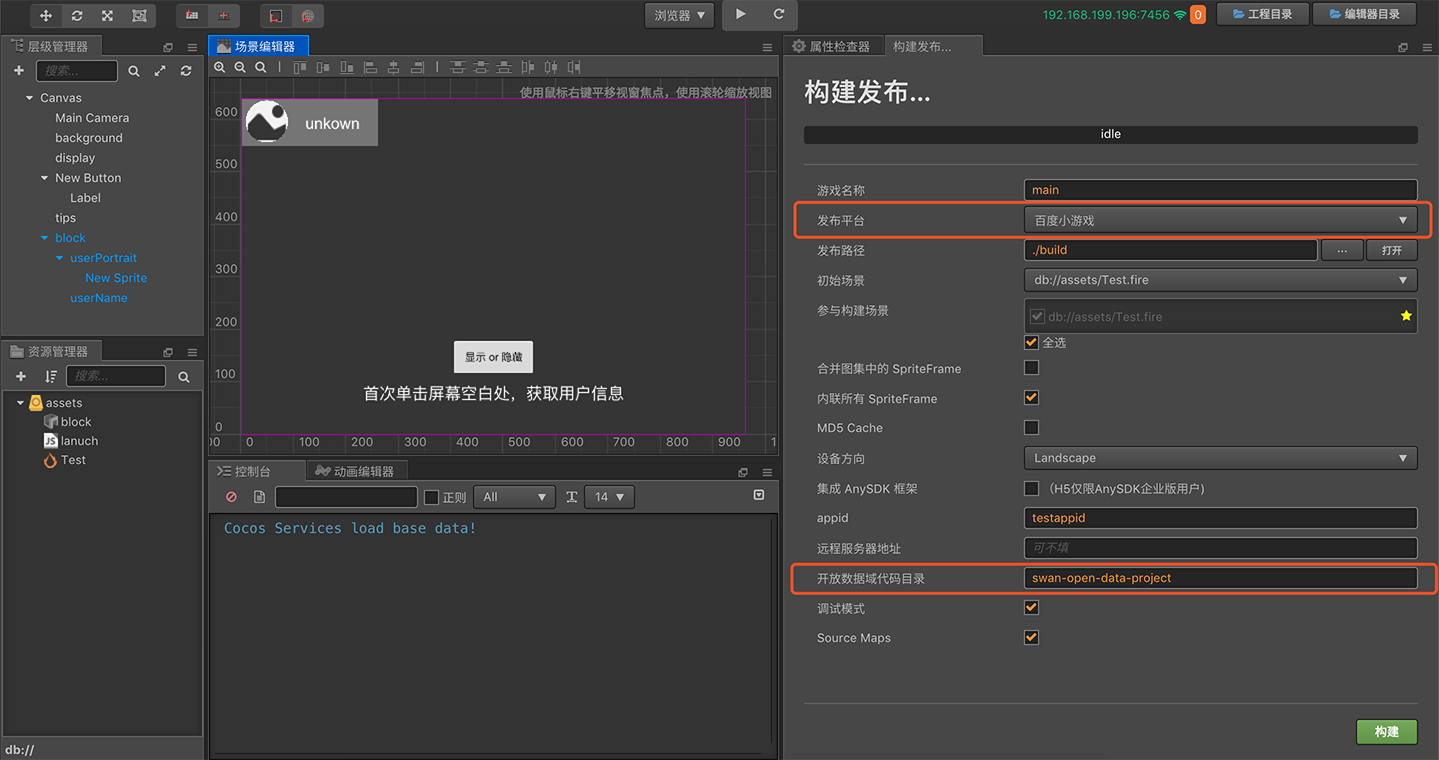
Task: Click the orange notification count badge
Action: [x=1197, y=15]
